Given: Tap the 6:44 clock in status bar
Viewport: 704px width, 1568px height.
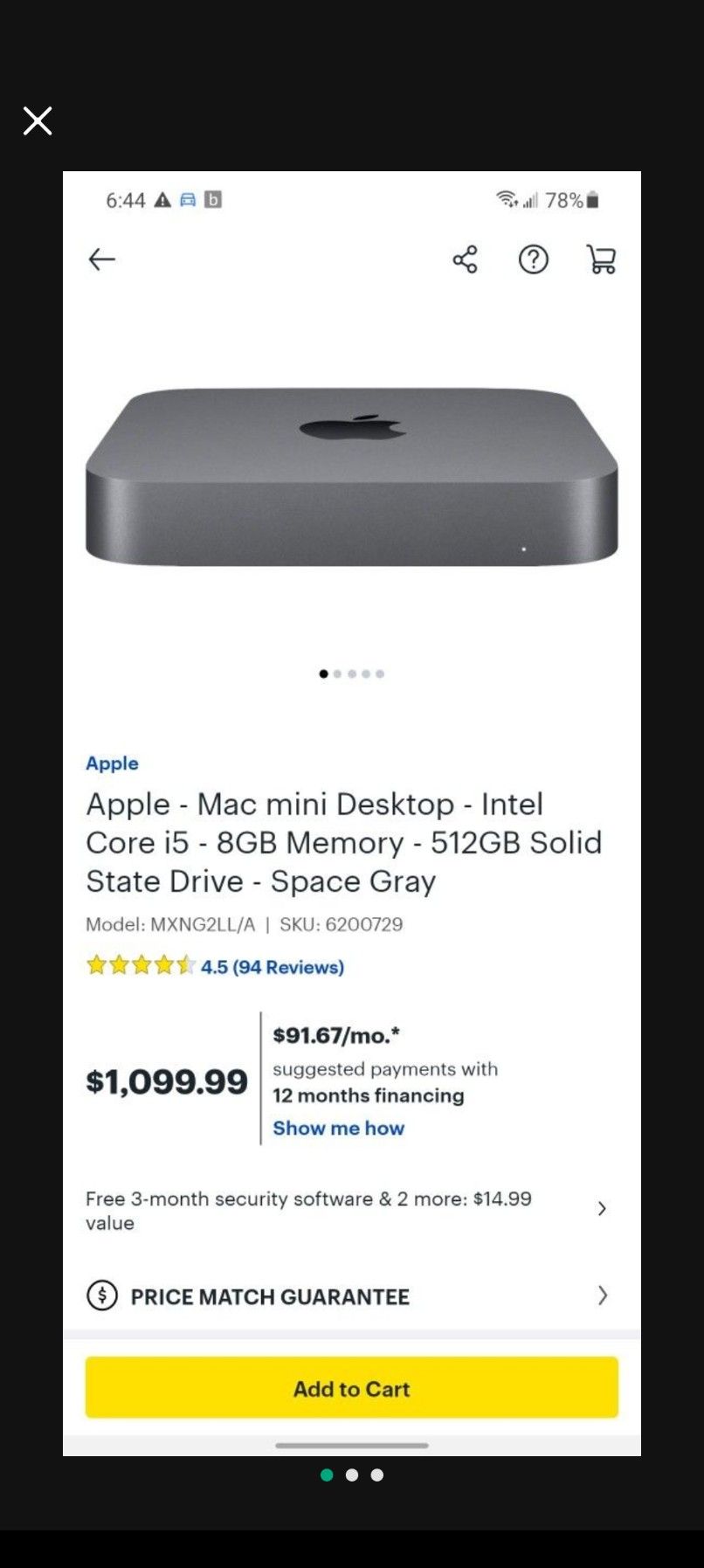Looking at the screenshot, I should pos(125,200).
